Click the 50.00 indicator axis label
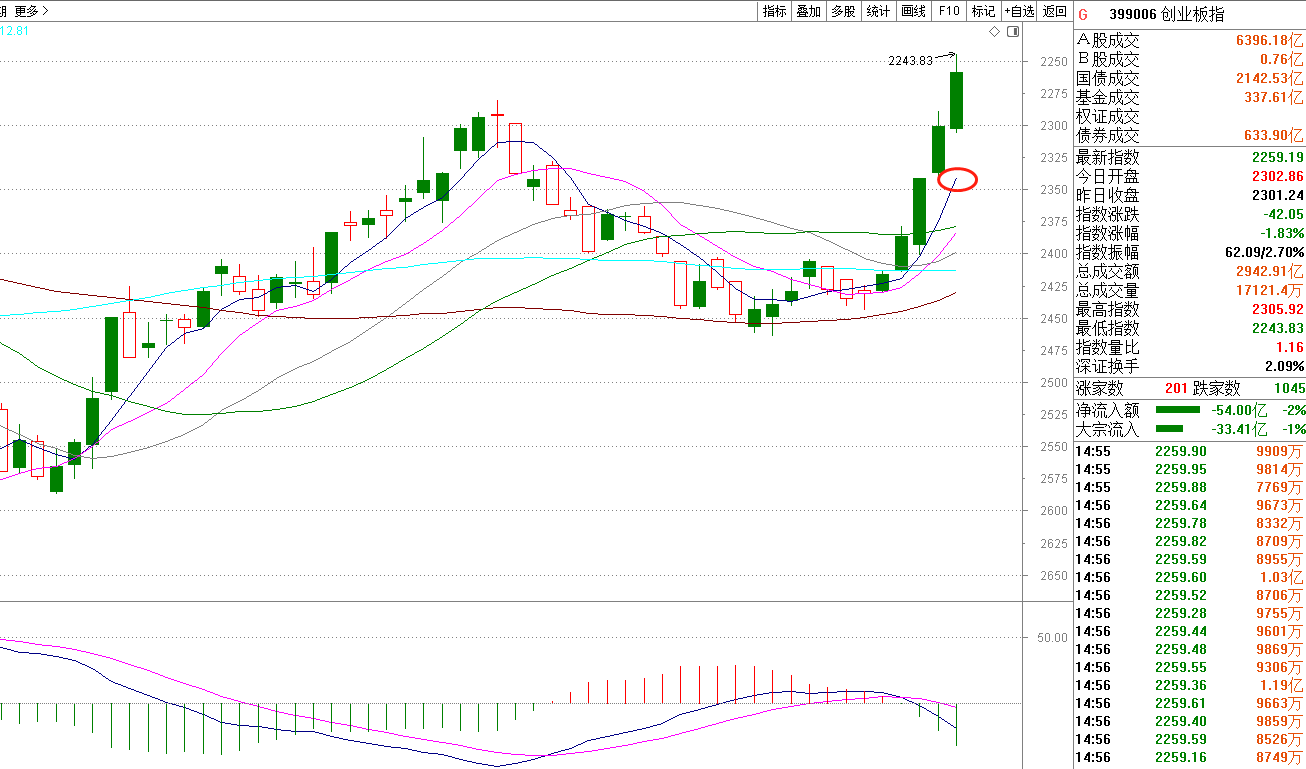The width and height of the screenshot is (1306, 769). [x=1052, y=637]
